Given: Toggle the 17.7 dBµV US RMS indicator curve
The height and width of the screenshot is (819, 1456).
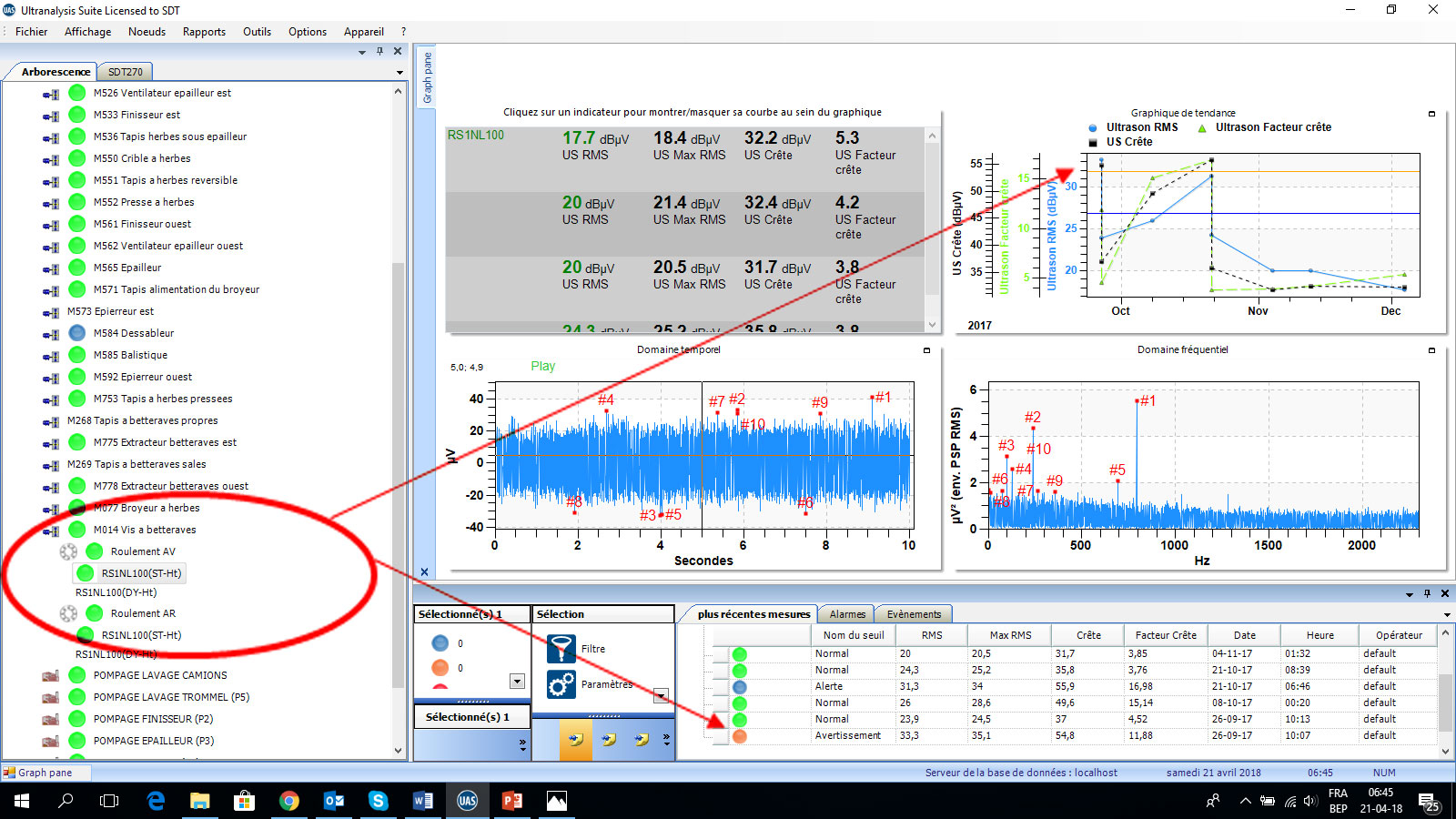Looking at the screenshot, I should click(595, 146).
